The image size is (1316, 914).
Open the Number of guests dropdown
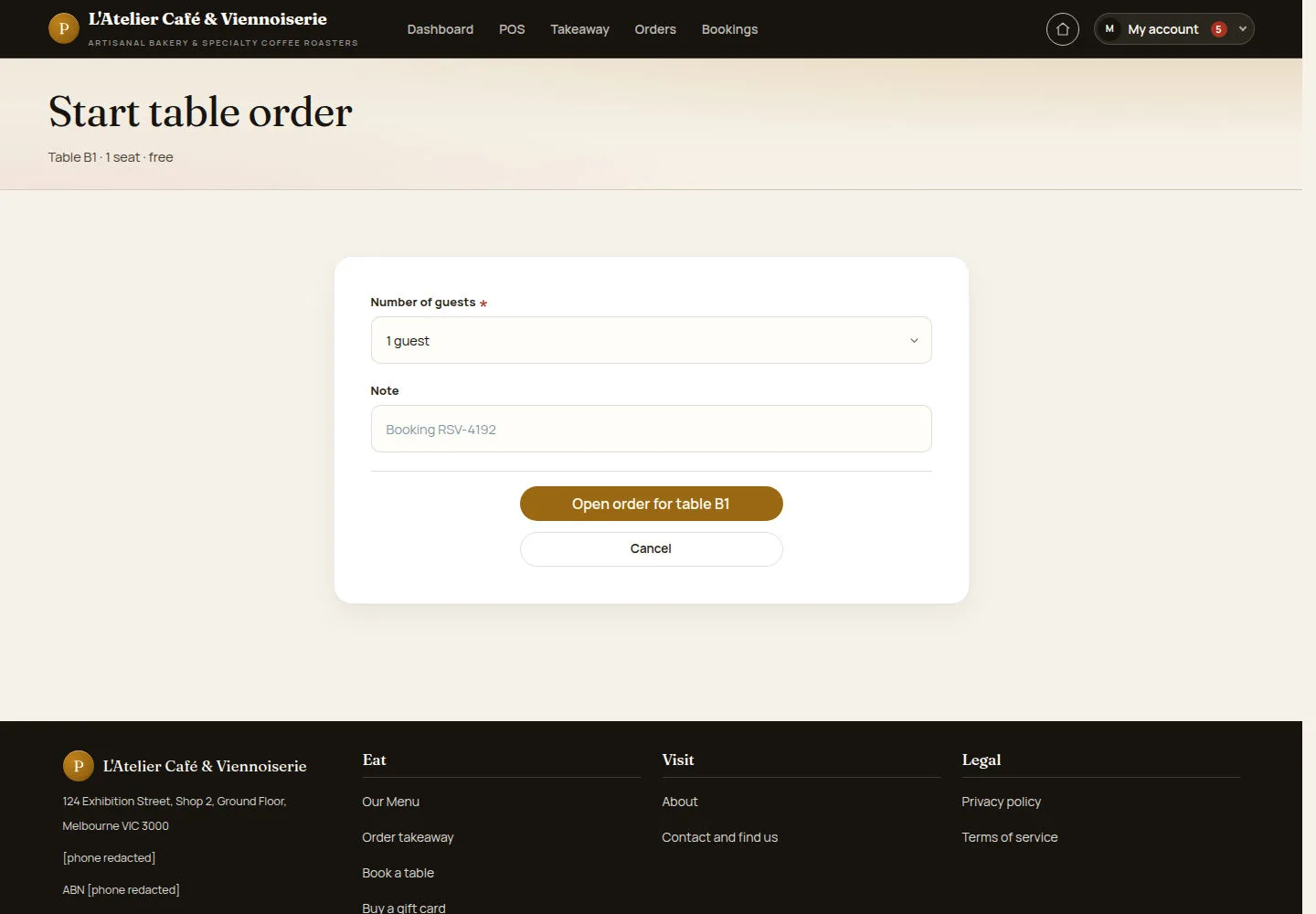tap(651, 340)
